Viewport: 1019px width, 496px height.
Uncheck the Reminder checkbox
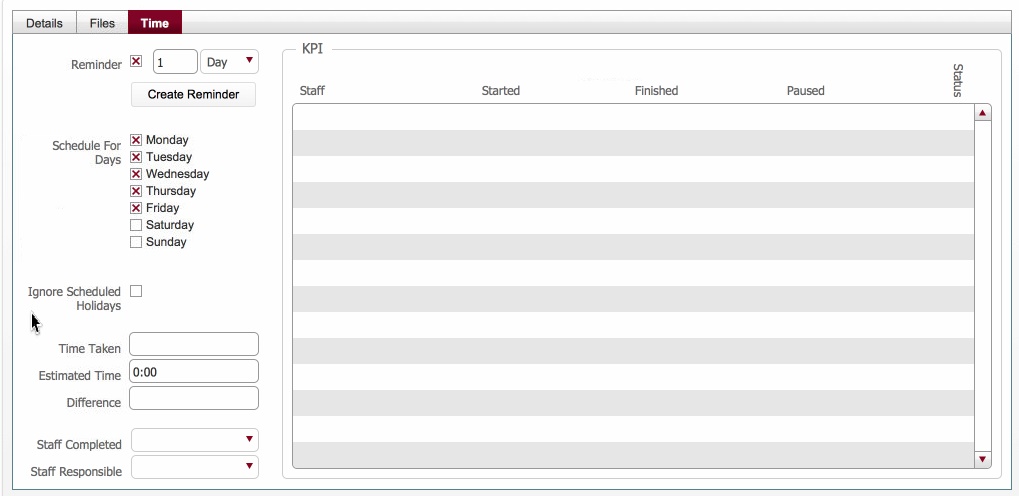[136, 62]
